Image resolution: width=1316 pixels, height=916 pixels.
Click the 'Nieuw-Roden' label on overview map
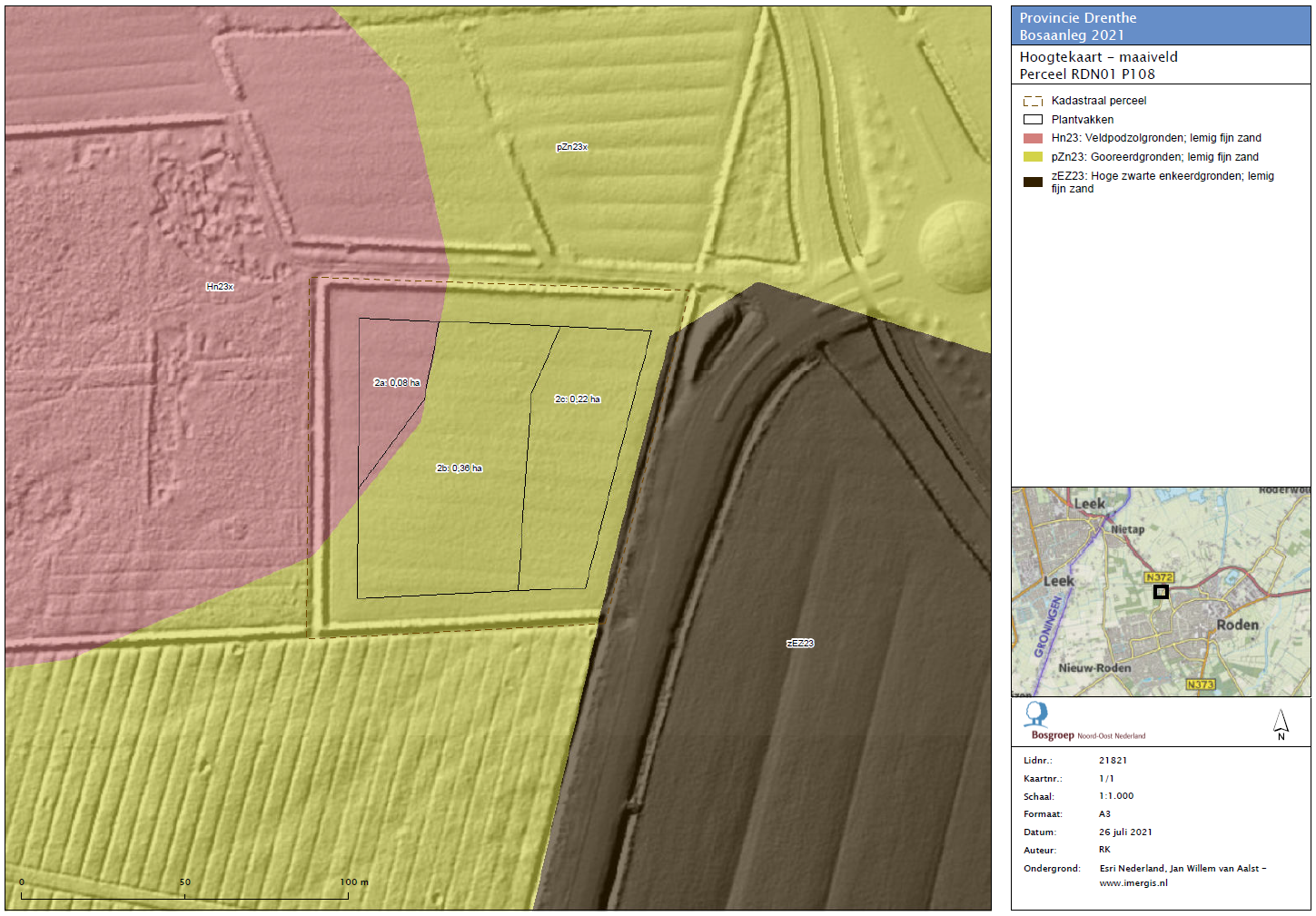(1094, 668)
